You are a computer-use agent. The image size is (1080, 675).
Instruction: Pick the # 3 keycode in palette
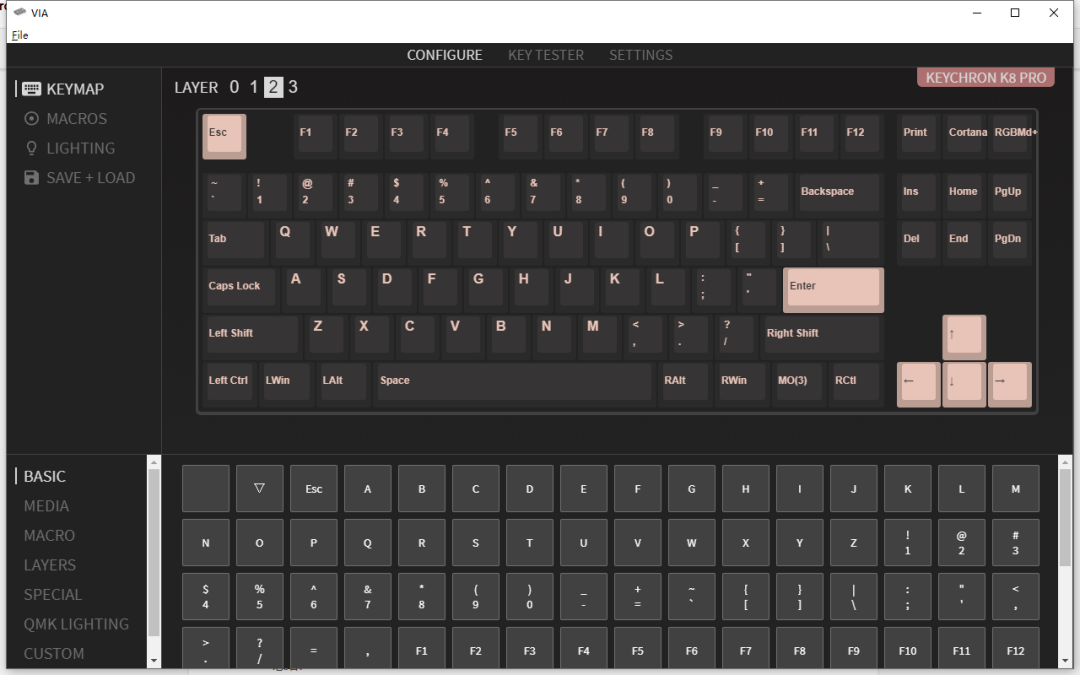click(1015, 543)
